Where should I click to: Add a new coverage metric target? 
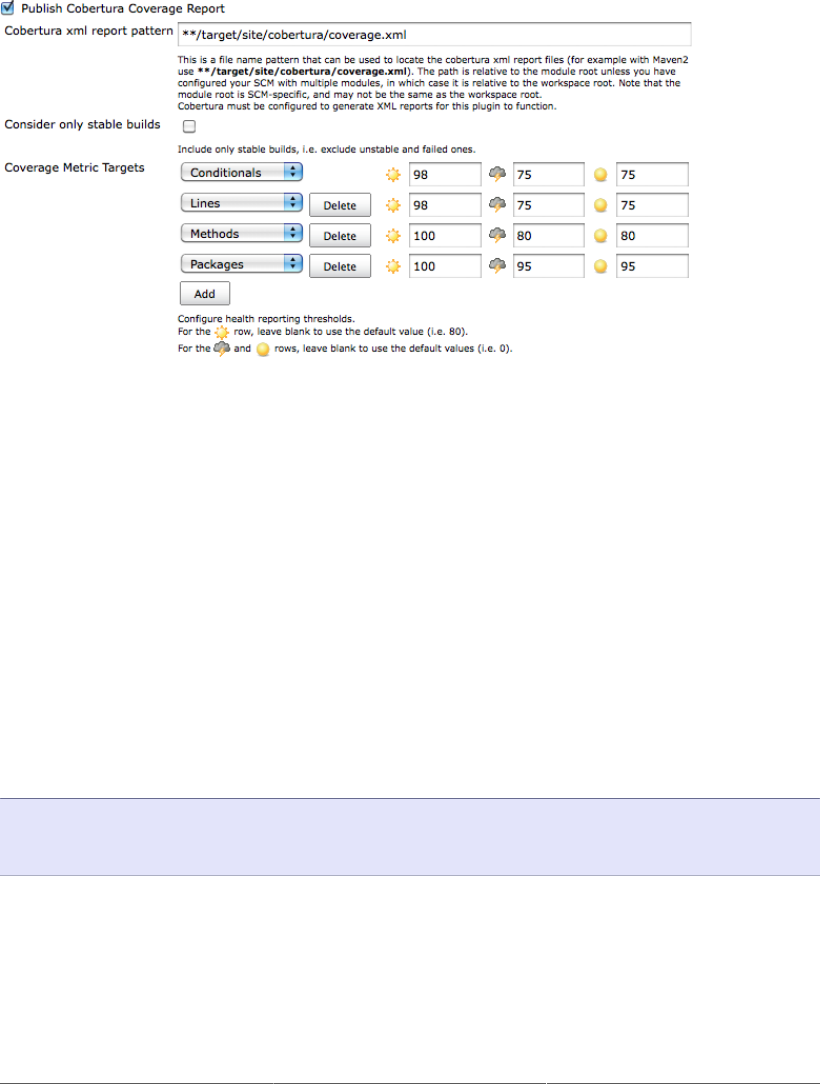click(x=205, y=294)
